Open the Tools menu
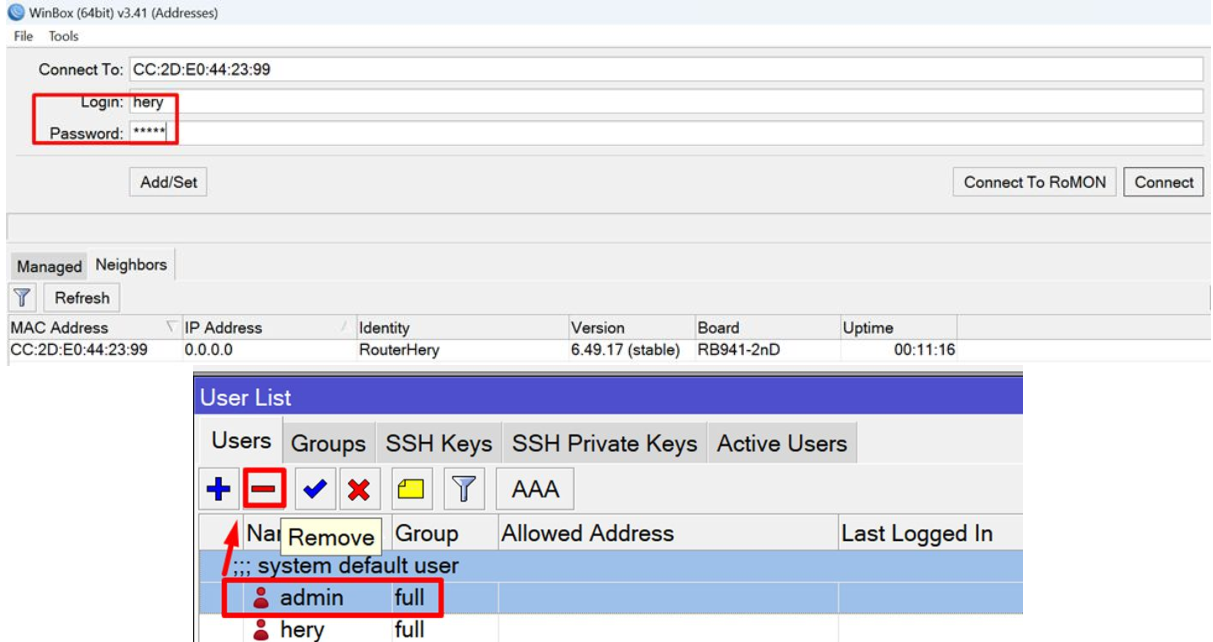The height and width of the screenshot is (642, 1213). pyautogui.click(x=63, y=36)
